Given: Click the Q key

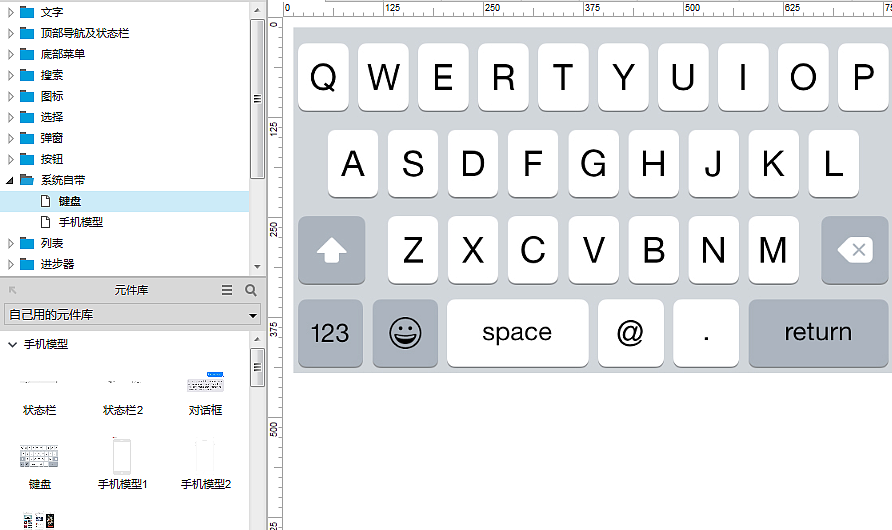Looking at the screenshot, I should pyautogui.click(x=323, y=77).
